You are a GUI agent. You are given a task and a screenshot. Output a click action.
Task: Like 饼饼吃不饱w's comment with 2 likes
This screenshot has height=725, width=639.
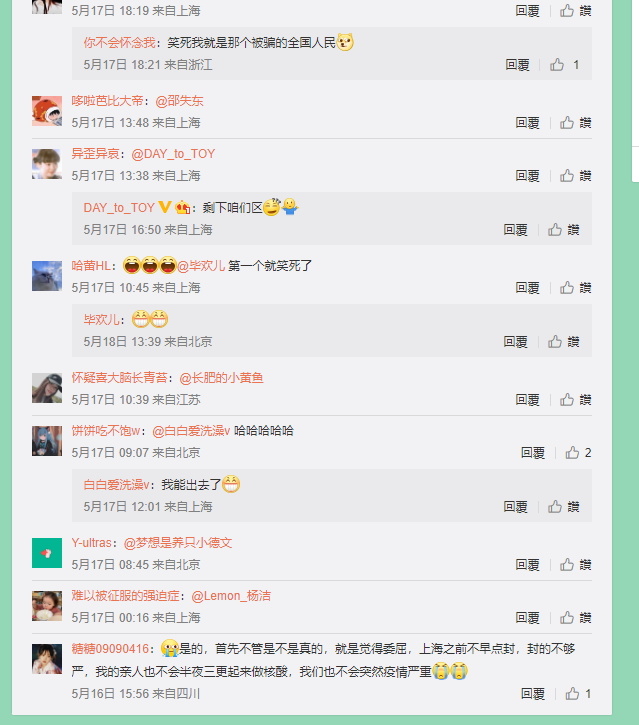(x=578, y=453)
